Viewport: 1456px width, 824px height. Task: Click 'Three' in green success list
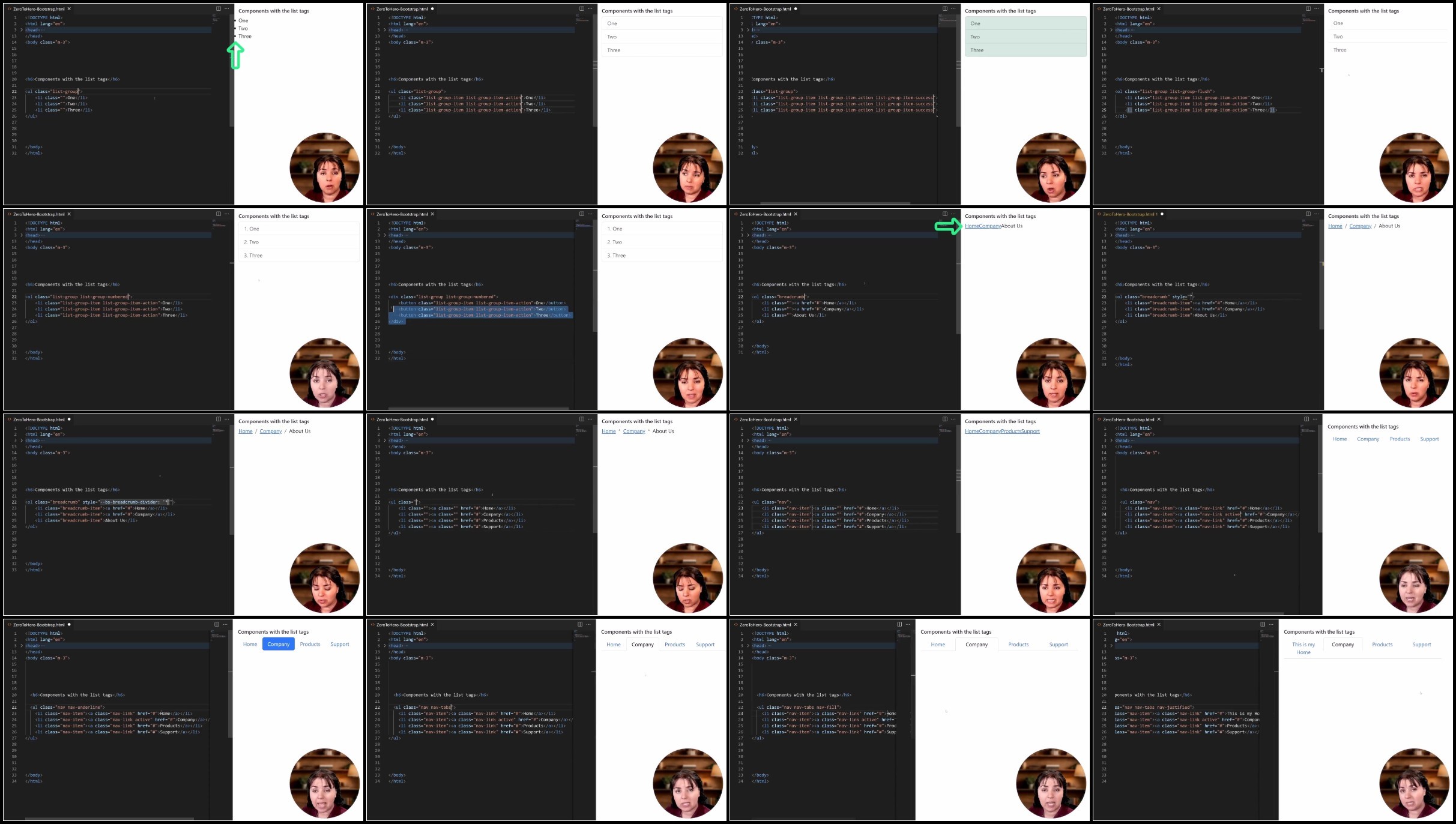pyautogui.click(x=1026, y=50)
